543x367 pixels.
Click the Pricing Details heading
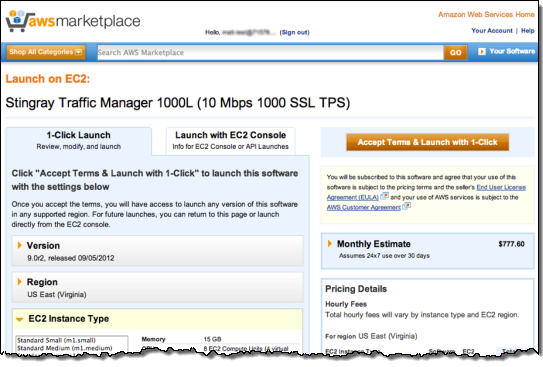tap(356, 289)
